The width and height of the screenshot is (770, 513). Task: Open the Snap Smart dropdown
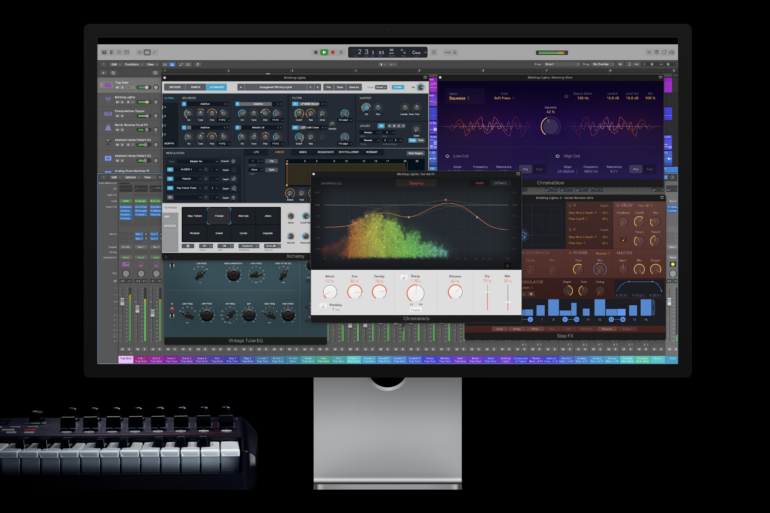point(562,64)
